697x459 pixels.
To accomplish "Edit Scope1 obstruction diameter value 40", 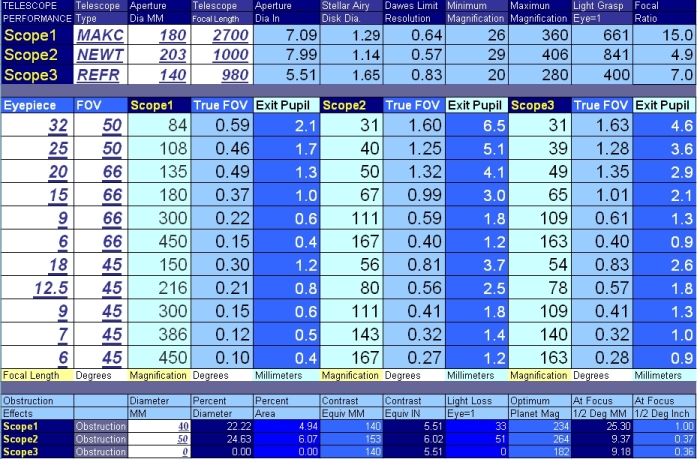I will pos(159,426).
